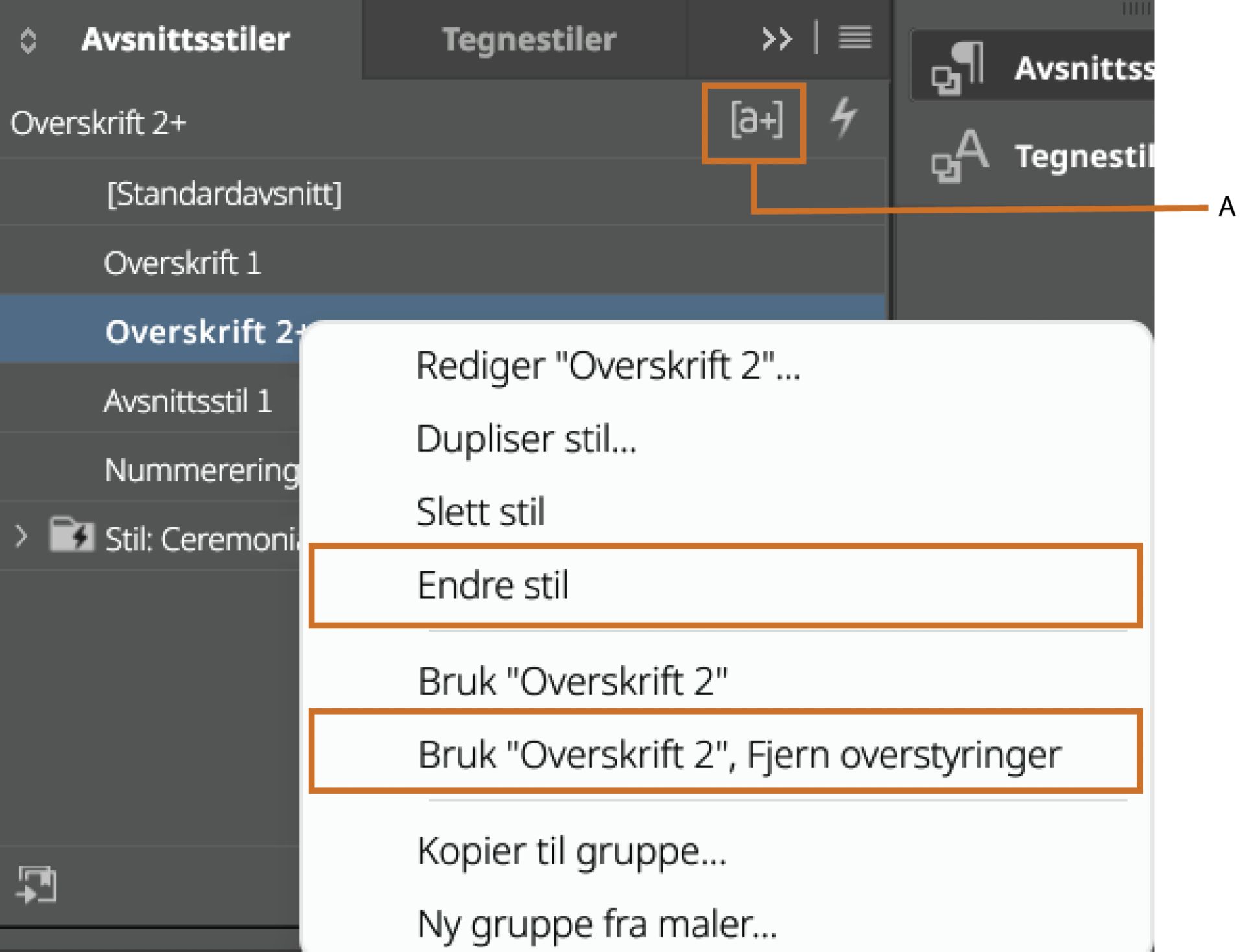Select the Nummerering style in the list
Image resolution: width=1245 pixels, height=952 pixels.
[195, 471]
